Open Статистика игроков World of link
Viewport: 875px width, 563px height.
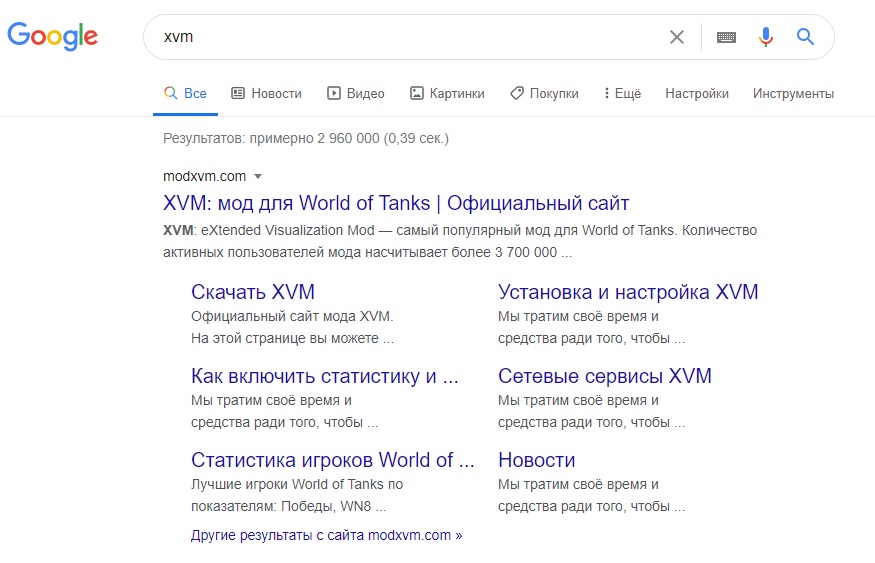pyautogui.click(x=332, y=460)
